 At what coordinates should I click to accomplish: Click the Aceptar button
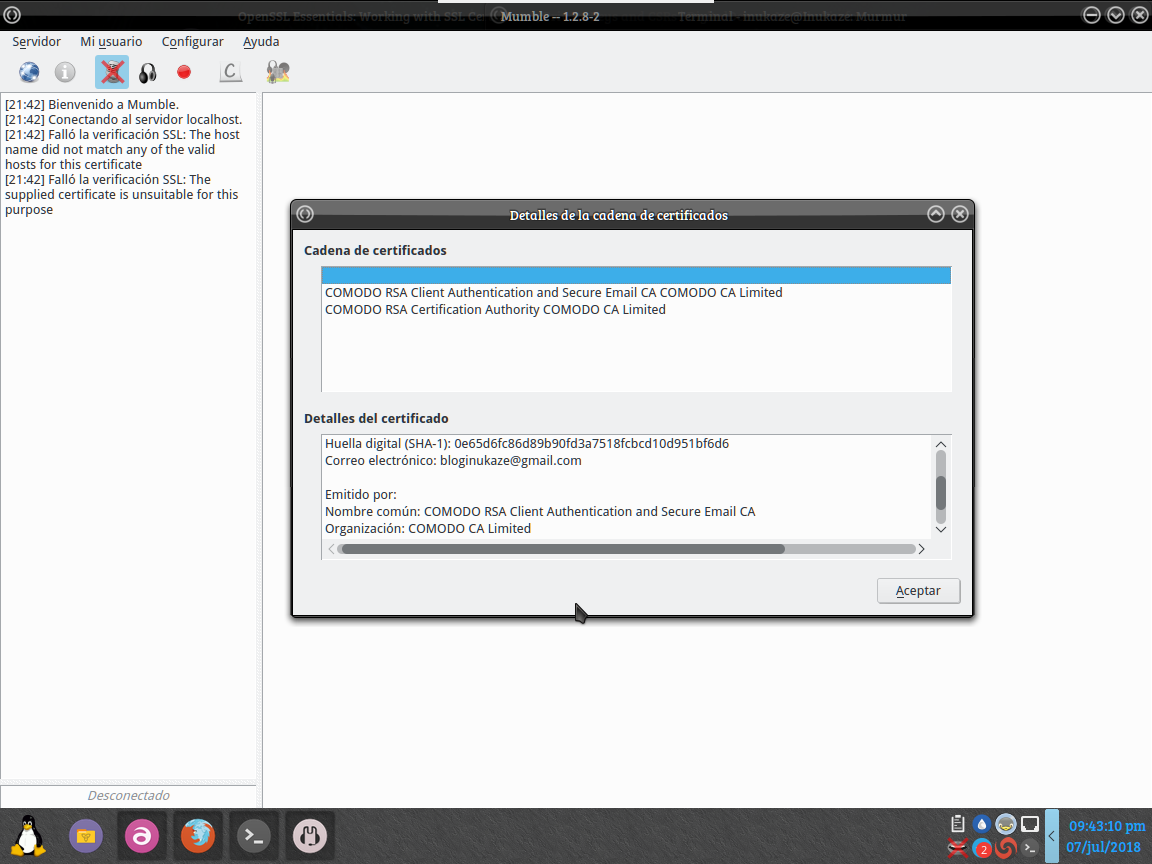tap(918, 591)
